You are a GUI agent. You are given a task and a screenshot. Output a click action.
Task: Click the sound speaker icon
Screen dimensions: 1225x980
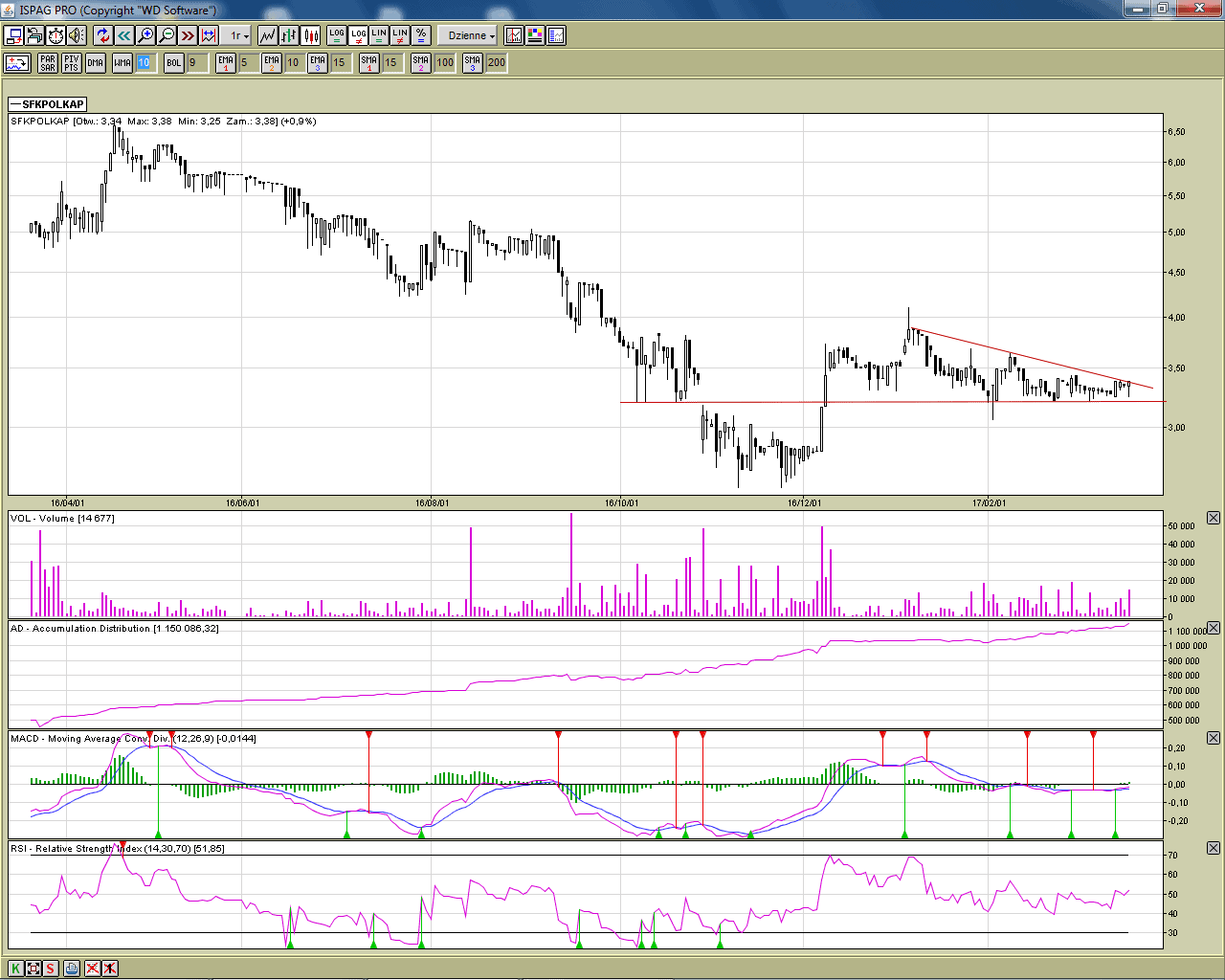pos(77,35)
